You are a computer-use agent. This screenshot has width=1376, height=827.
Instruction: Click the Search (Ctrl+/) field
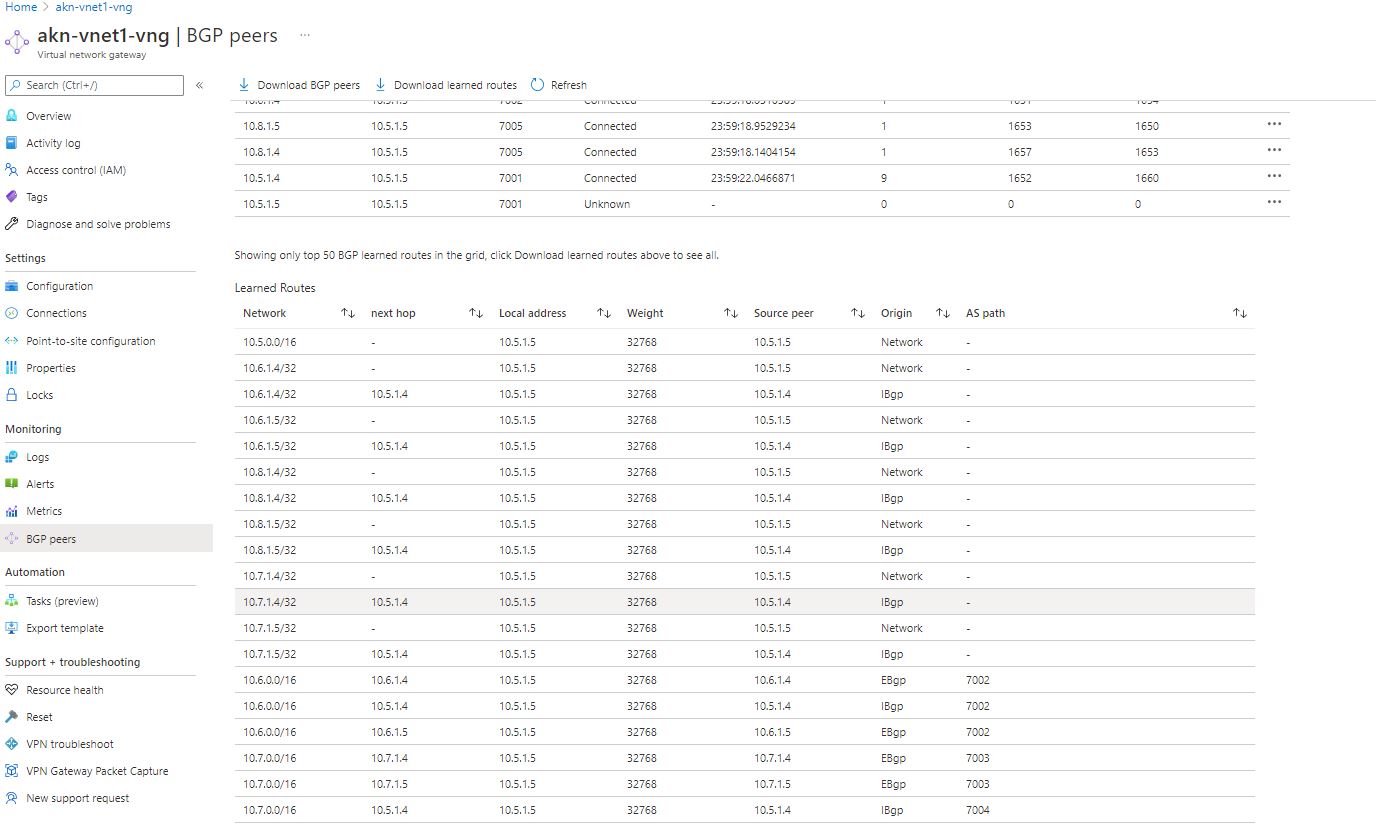click(94, 85)
